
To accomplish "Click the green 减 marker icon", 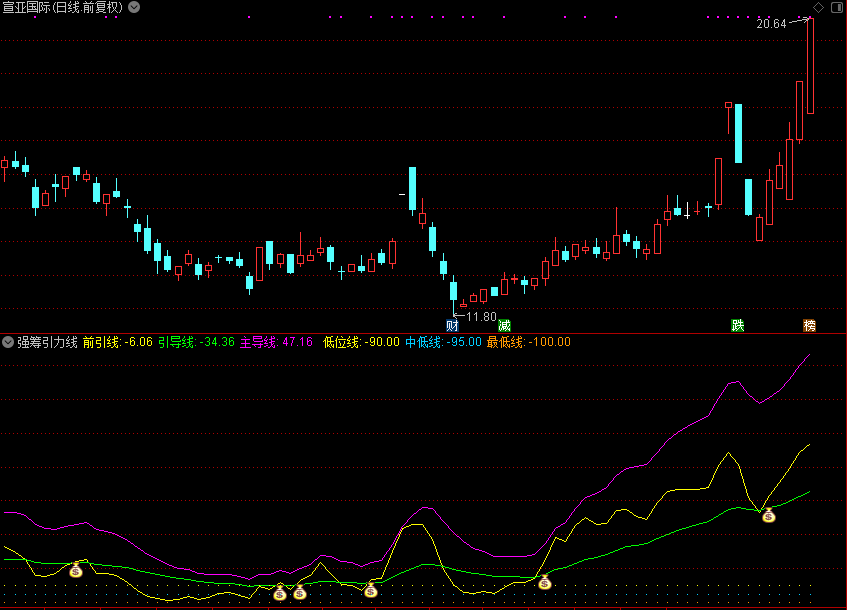I will [504, 325].
